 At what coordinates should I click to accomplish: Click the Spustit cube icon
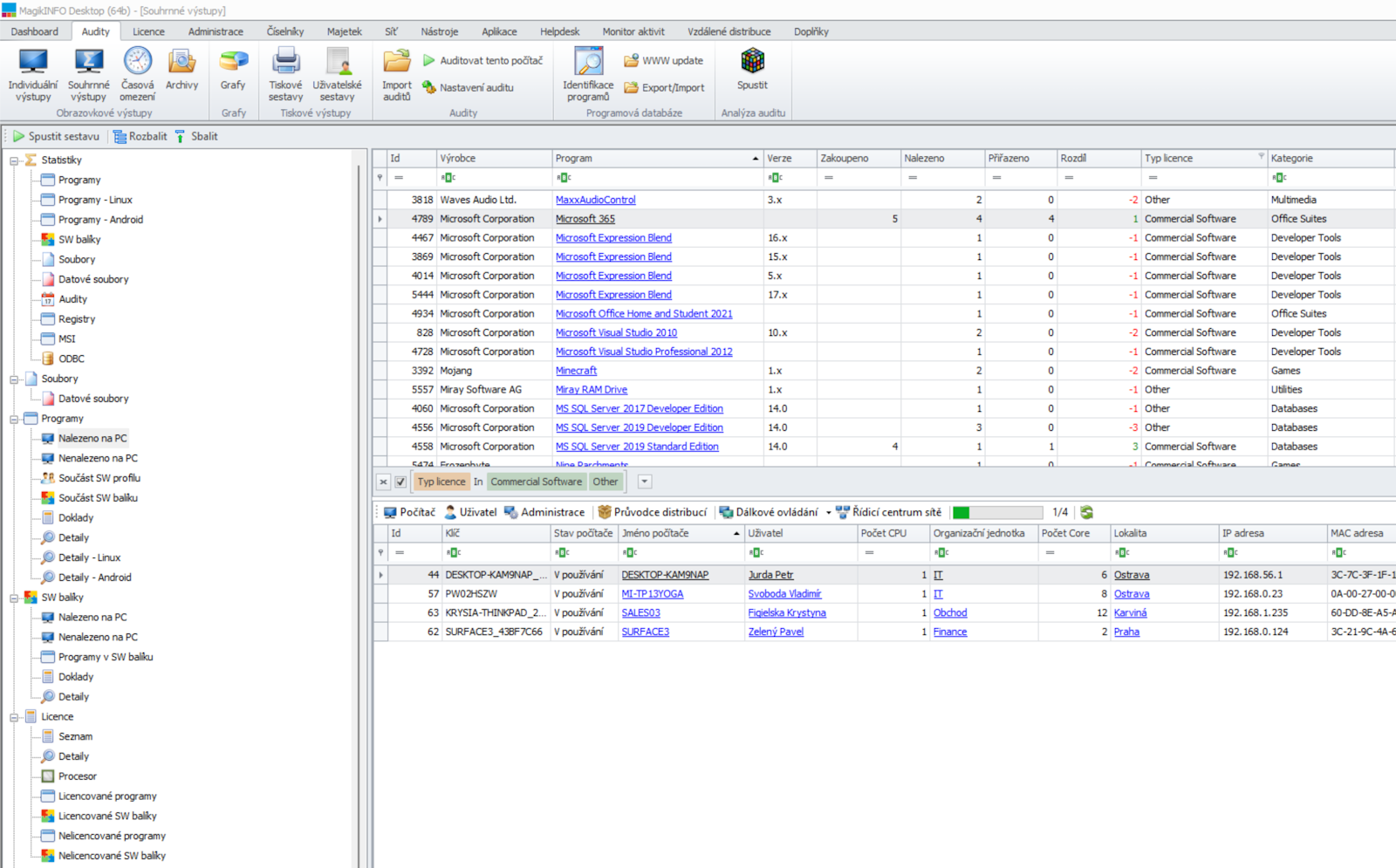(752, 61)
